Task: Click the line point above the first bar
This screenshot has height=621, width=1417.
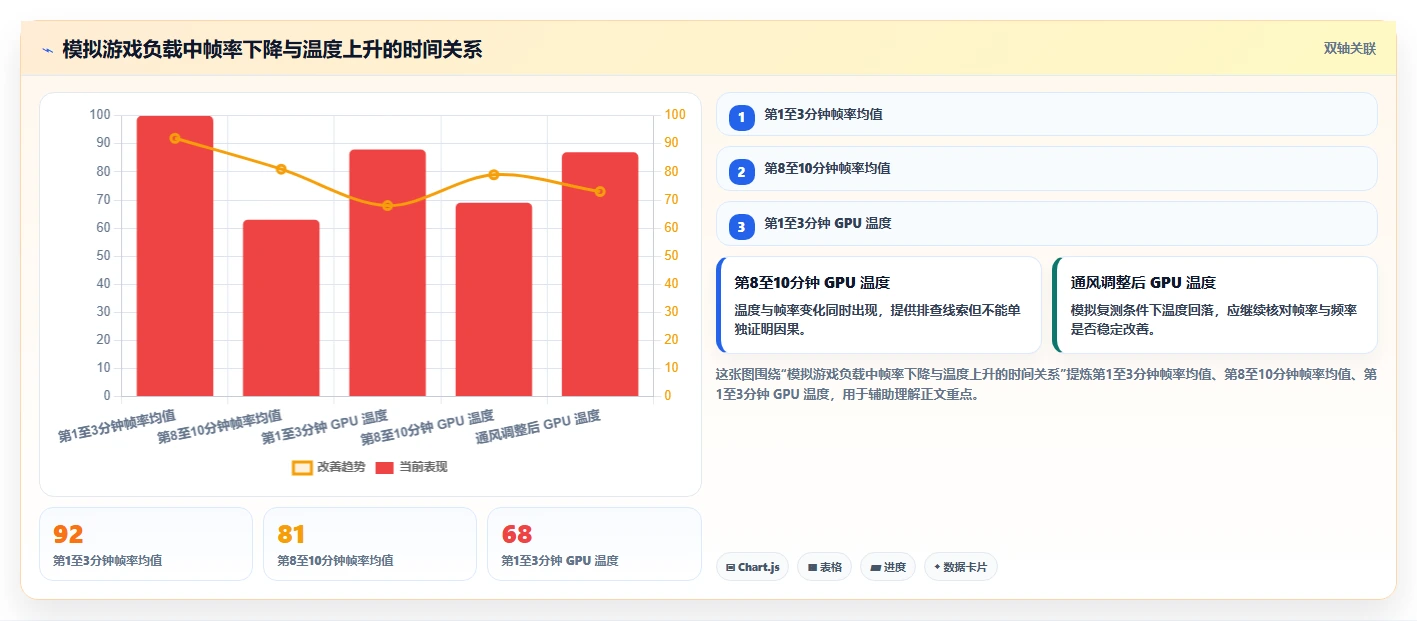Action: click(x=175, y=138)
